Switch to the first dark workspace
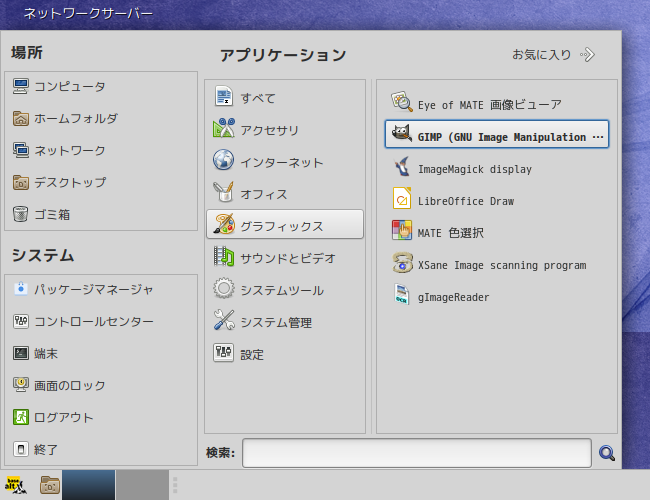The width and height of the screenshot is (650, 500). pos(89,485)
